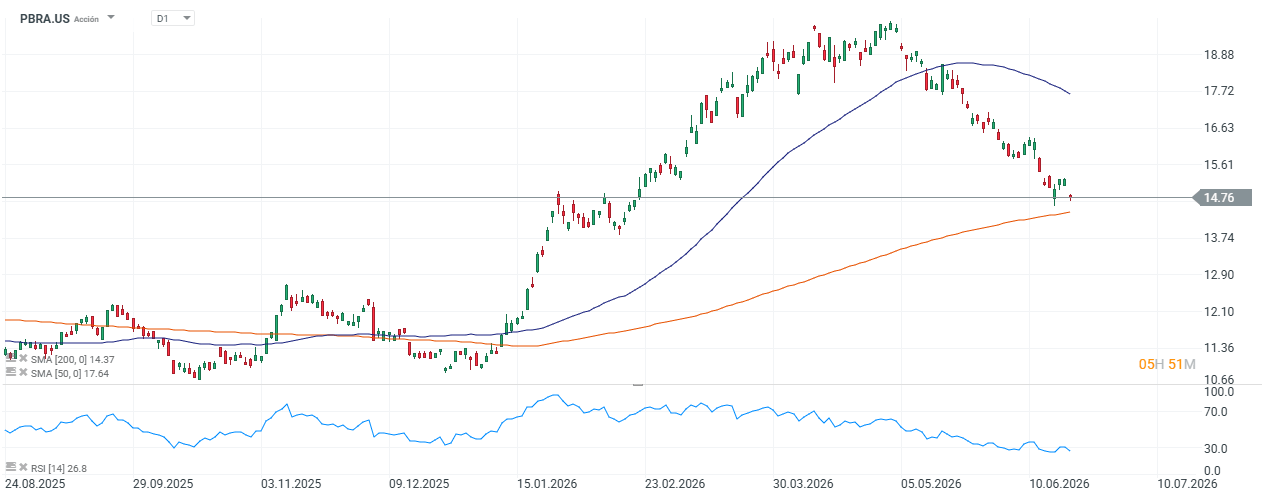Screen dimensions: 1264x501
Task: Click the 18.88 price axis label
Action: tap(1219, 55)
